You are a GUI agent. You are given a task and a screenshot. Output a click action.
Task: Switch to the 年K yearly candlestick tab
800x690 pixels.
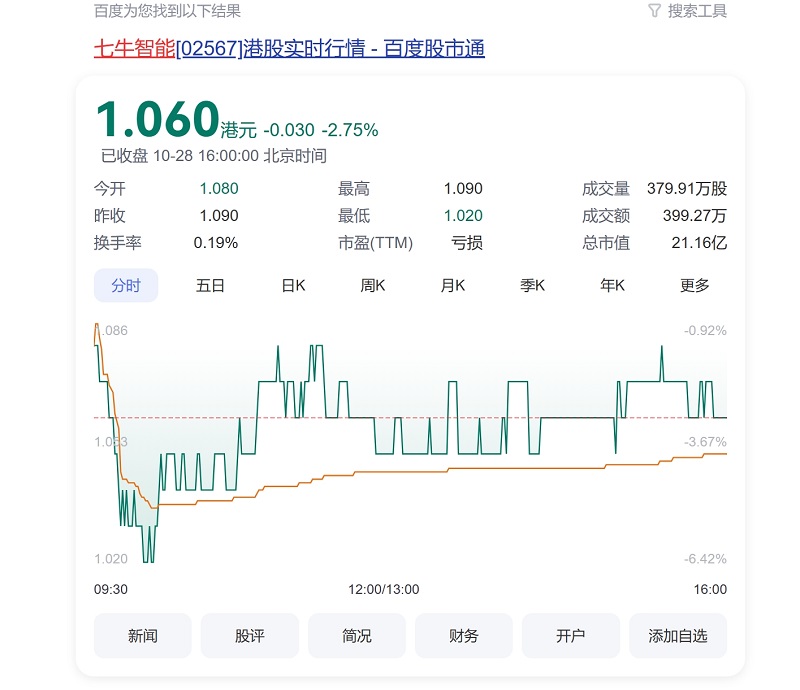pos(613,285)
